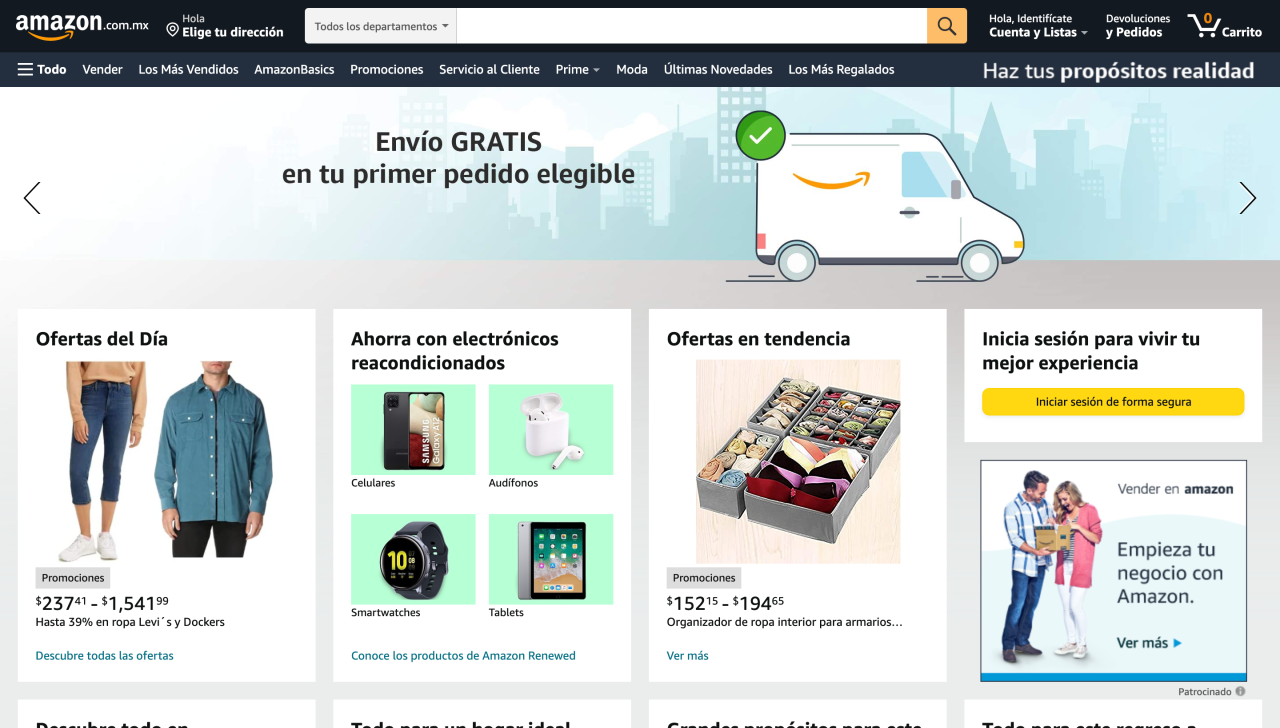Image resolution: width=1280 pixels, height=728 pixels.
Task: Open the Todo hamburger menu
Action: tap(42, 69)
